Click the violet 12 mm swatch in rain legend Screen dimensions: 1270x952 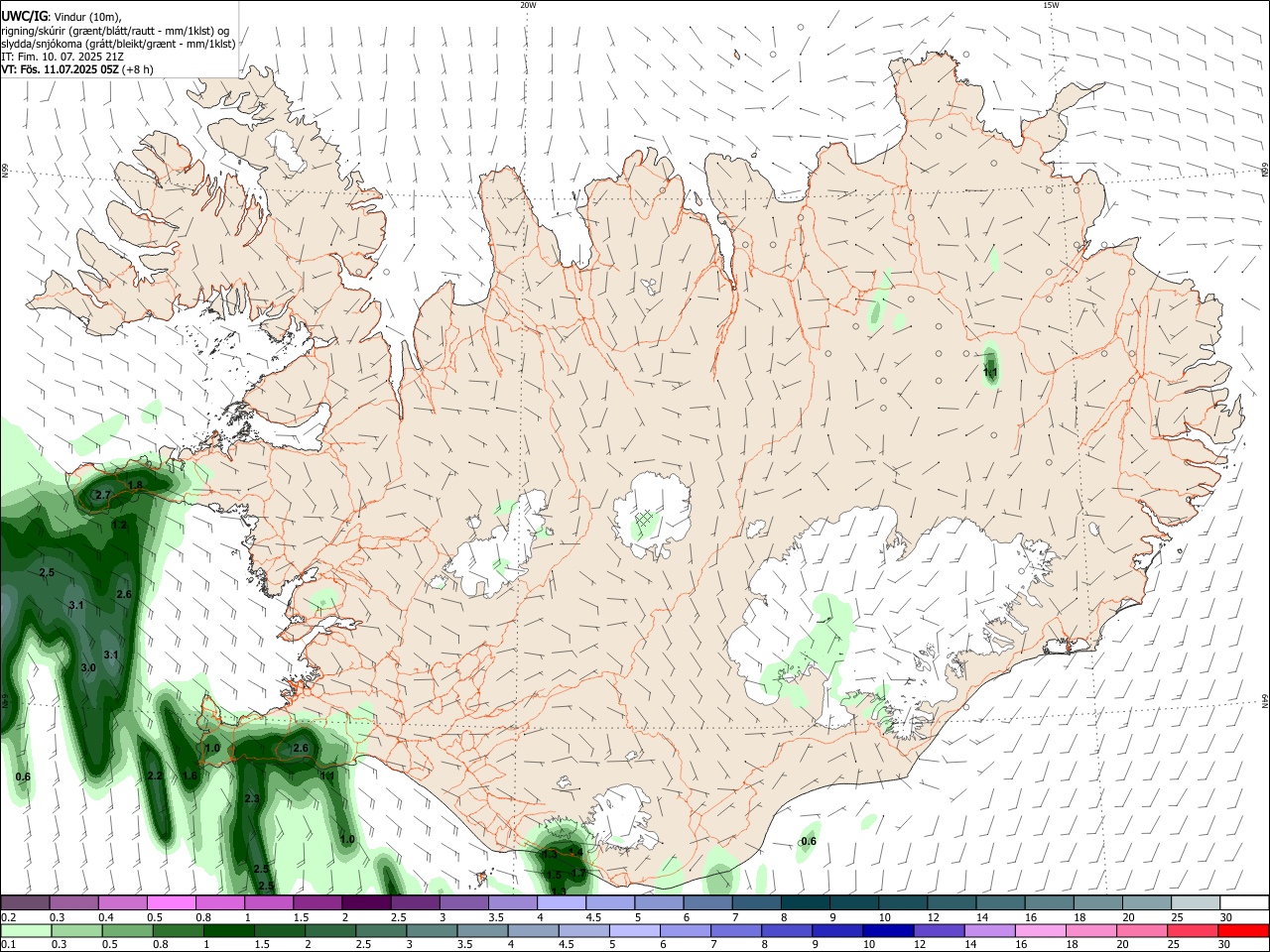pos(940,930)
